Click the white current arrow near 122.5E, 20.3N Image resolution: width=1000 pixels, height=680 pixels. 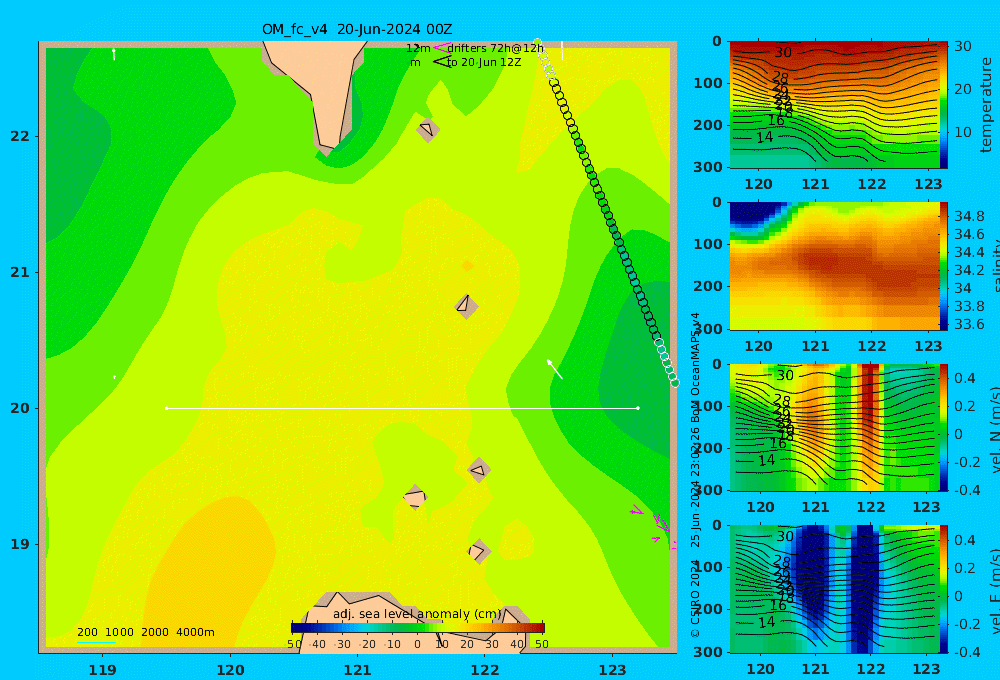tap(554, 369)
